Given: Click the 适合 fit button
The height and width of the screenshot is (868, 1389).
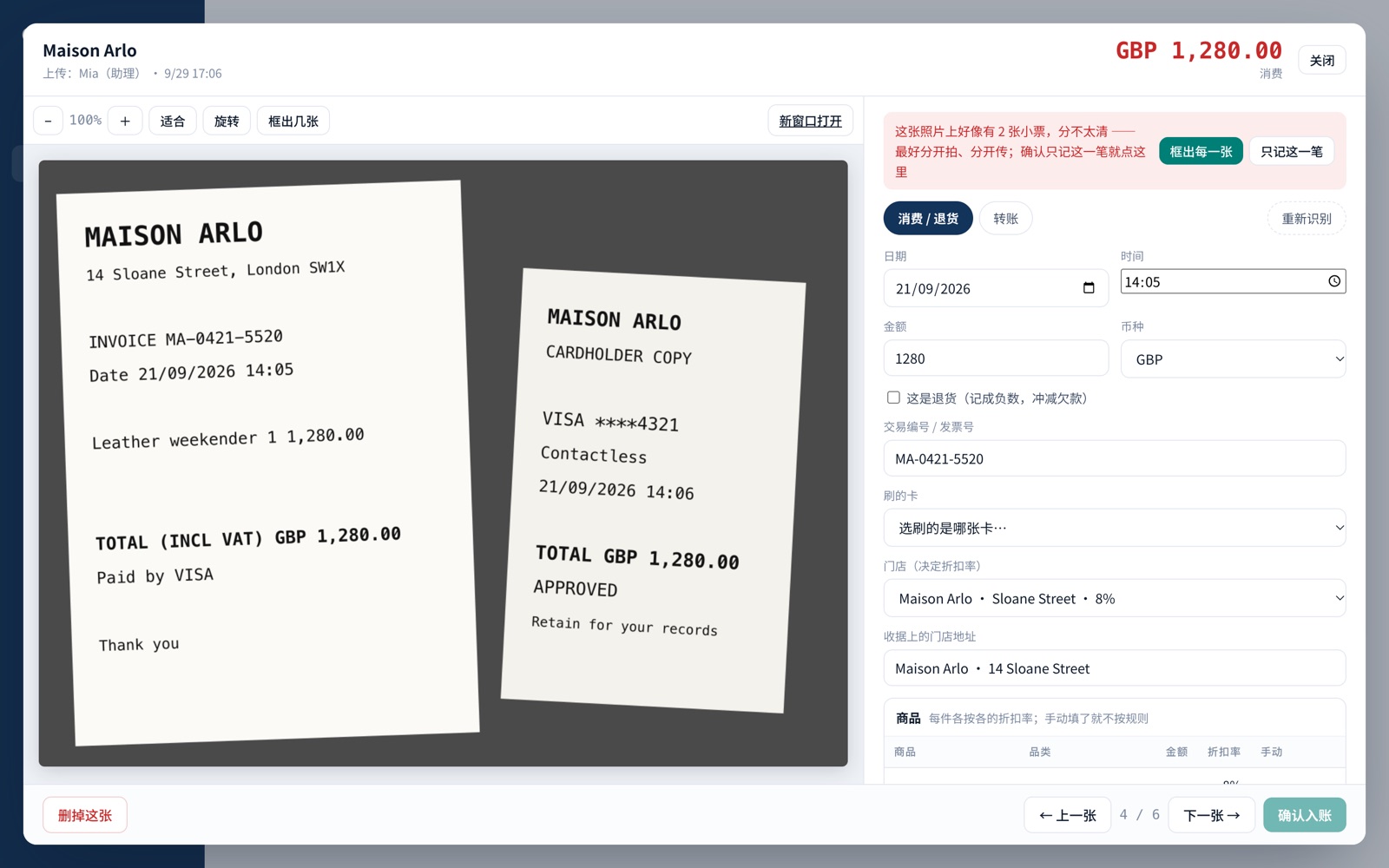Looking at the screenshot, I should click(173, 121).
